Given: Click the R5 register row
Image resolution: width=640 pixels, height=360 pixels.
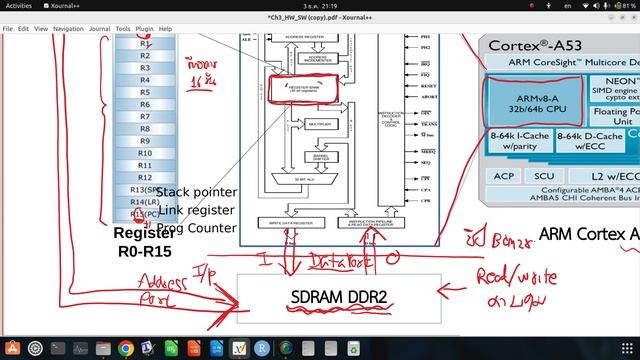Looking at the screenshot, I should 145,92.
